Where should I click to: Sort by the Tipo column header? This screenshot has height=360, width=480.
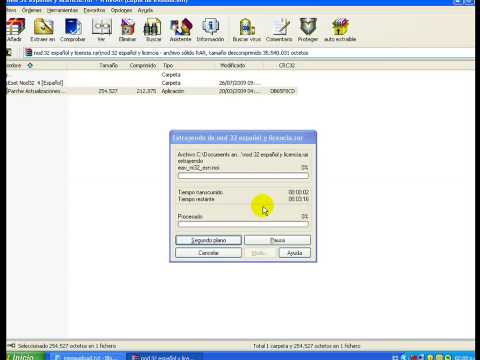[x=168, y=65]
